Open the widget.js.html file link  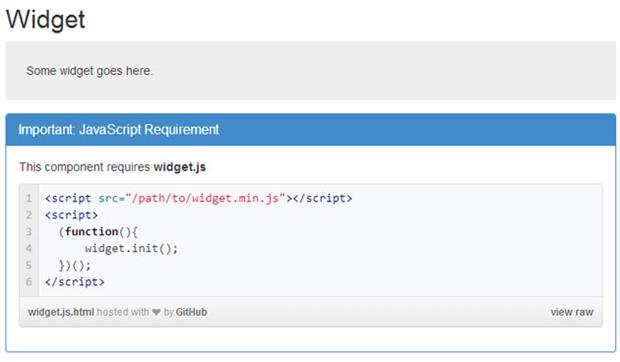pyautogui.click(x=61, y=312)
